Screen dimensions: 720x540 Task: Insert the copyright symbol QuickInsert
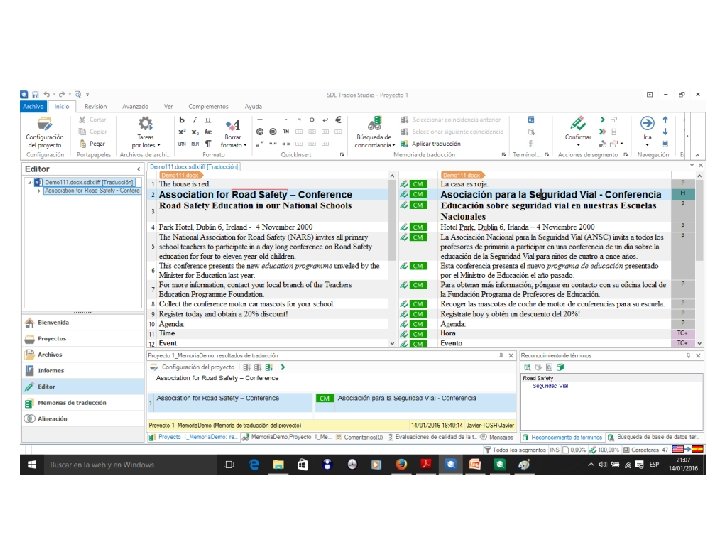pos(259,132)
